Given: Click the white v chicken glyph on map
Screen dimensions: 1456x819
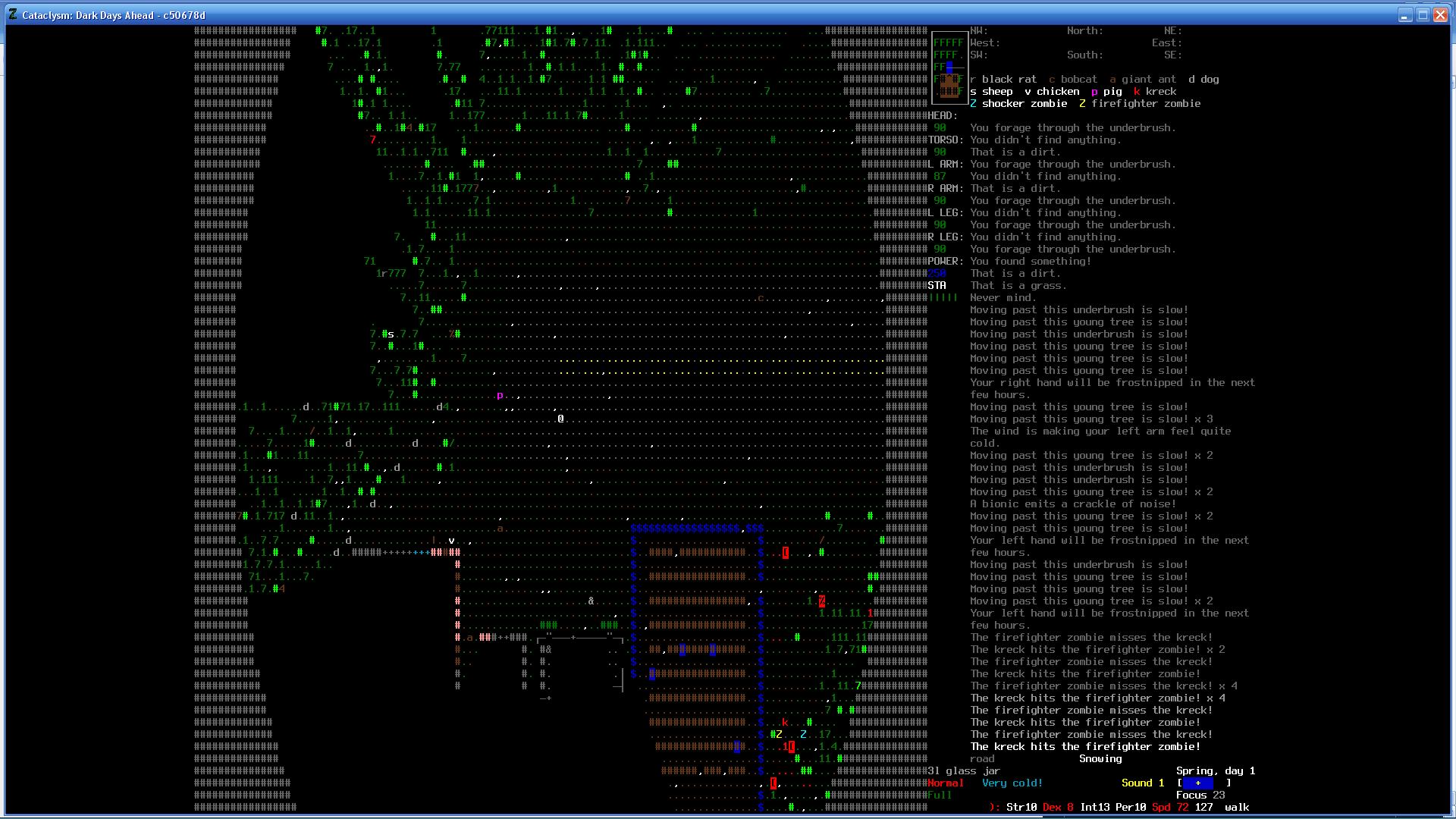Looking at the screenshot, I should tap(451, 541).
